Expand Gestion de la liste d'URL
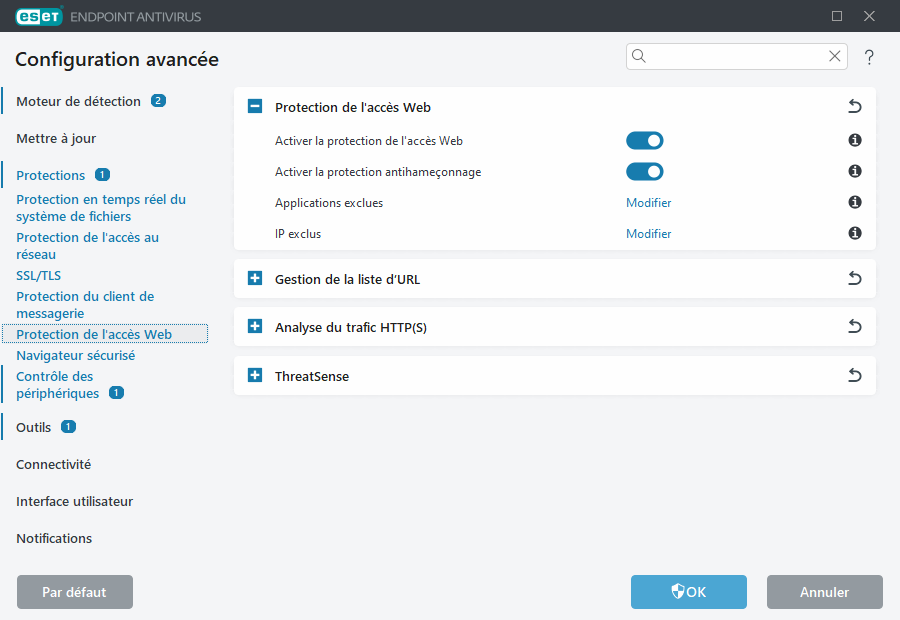 (x=255, y=279)
